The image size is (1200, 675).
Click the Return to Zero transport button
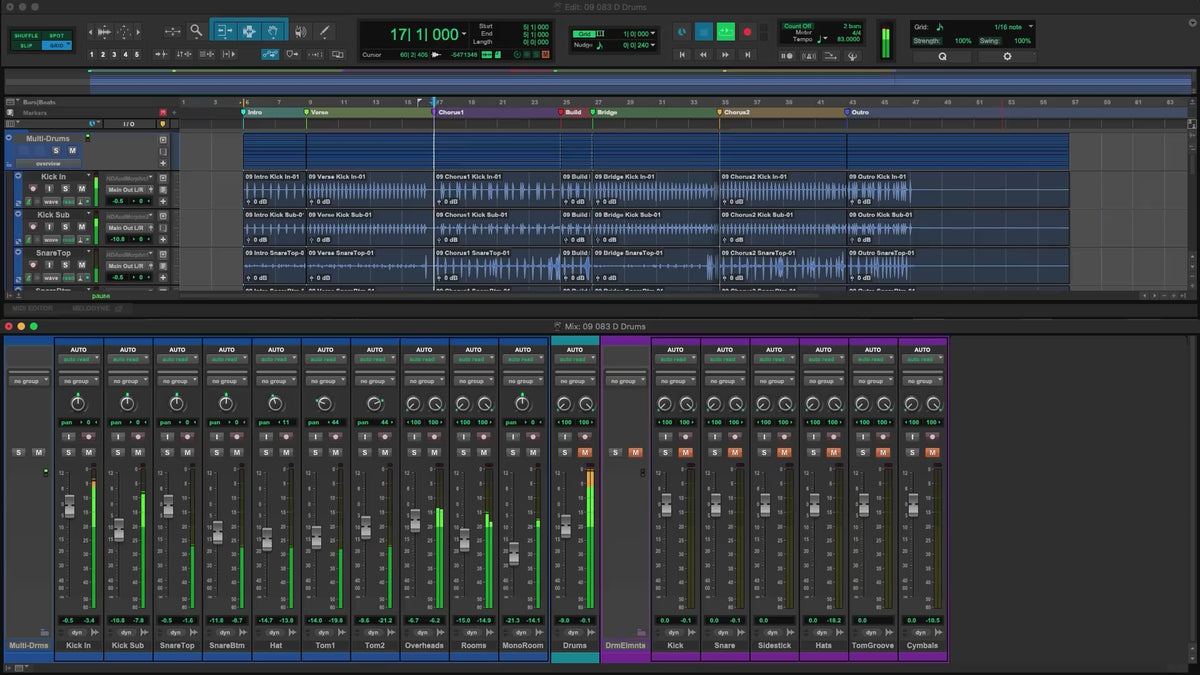[x=683, y=55]
